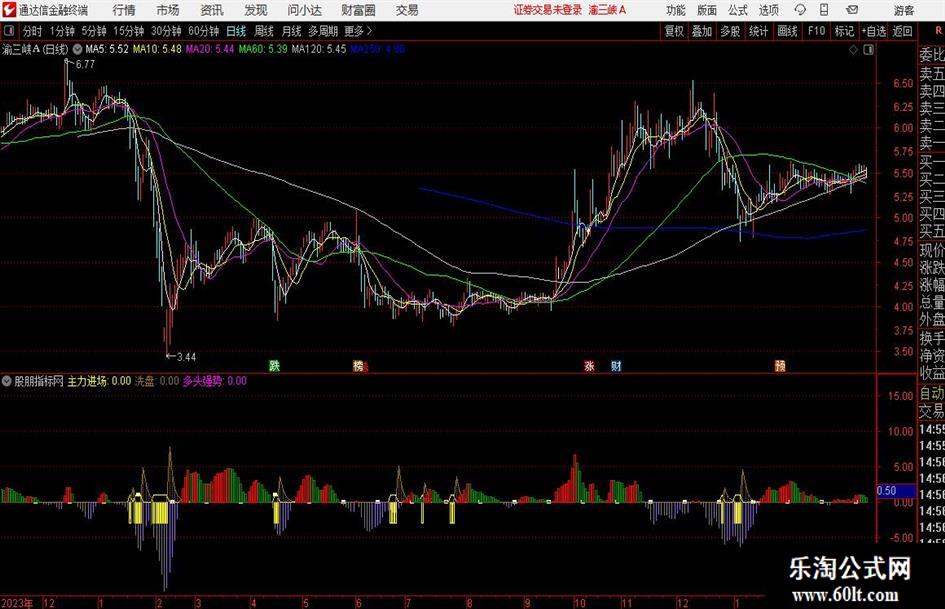Image resolution: width=945 pixels, height=609 pixels.
Task: Open 多周期 multi-period view
Action: (323, 31)
